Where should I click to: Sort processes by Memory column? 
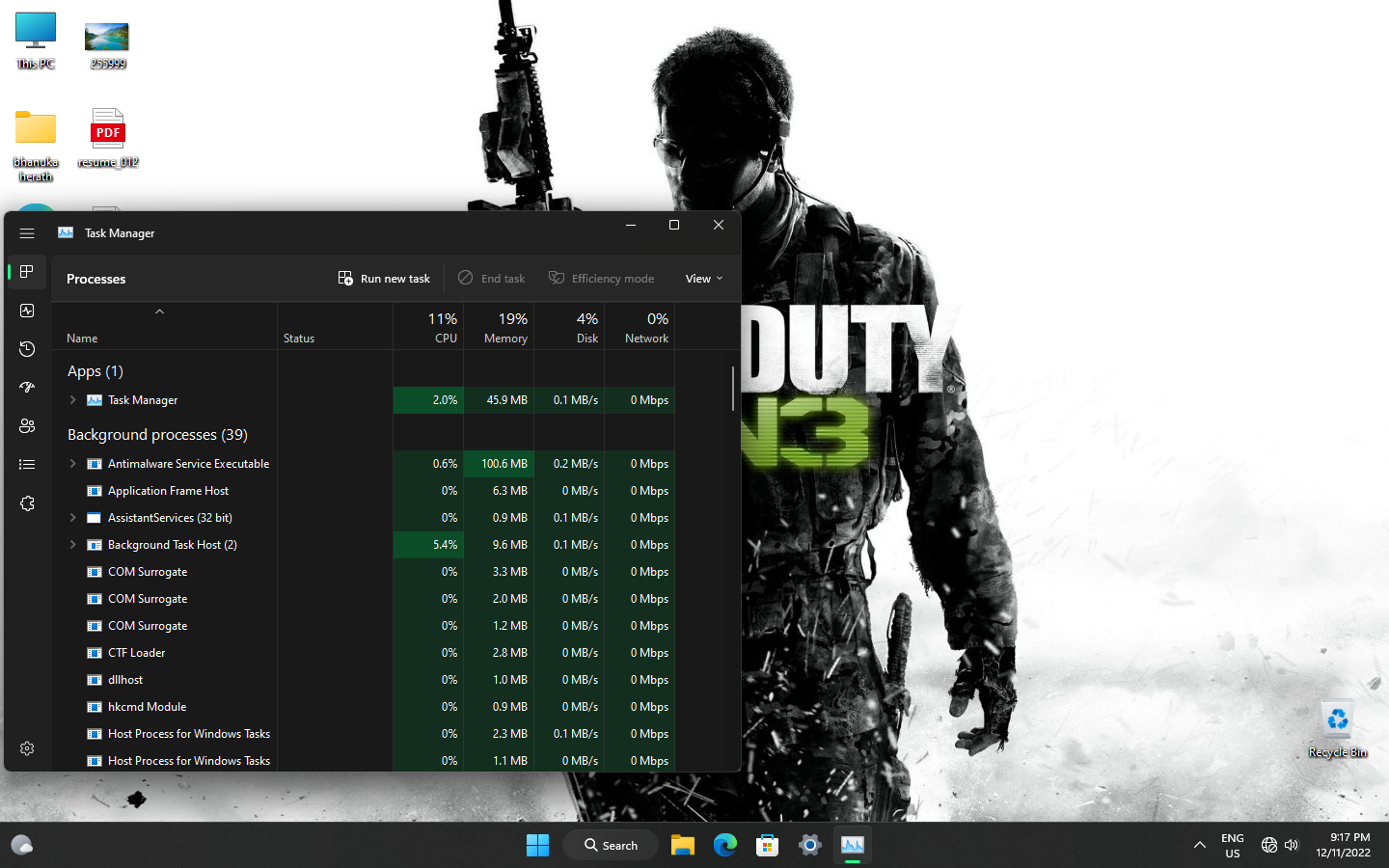tap(499, 326)
